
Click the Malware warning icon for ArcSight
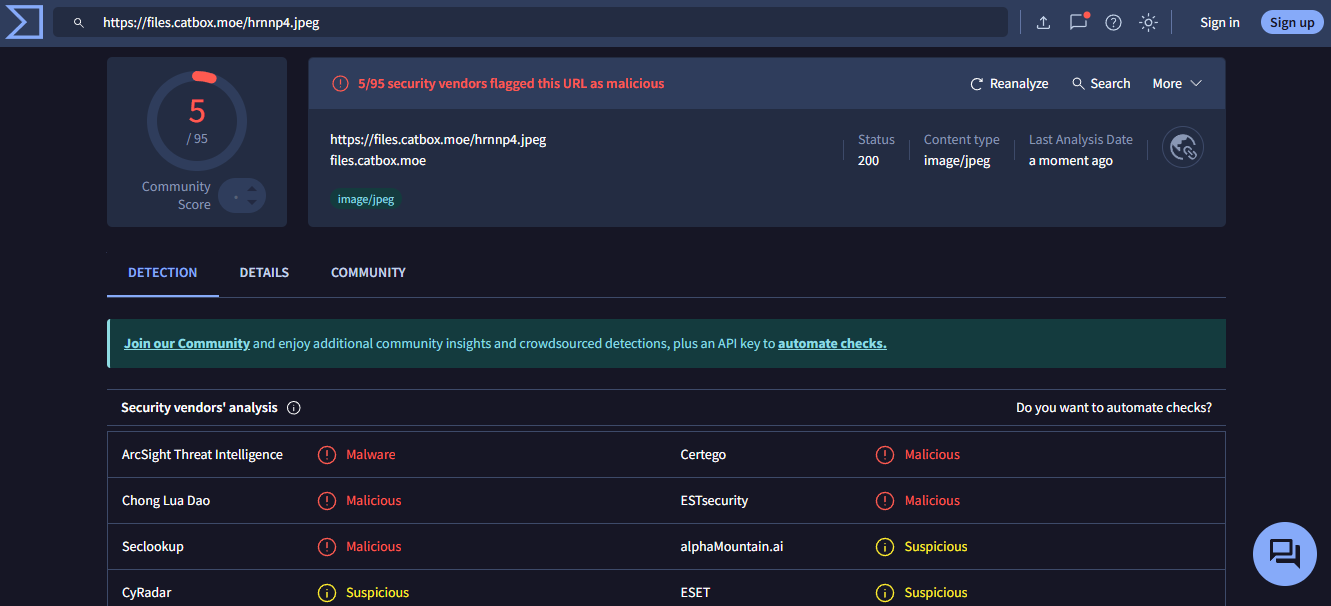[327, 455]
